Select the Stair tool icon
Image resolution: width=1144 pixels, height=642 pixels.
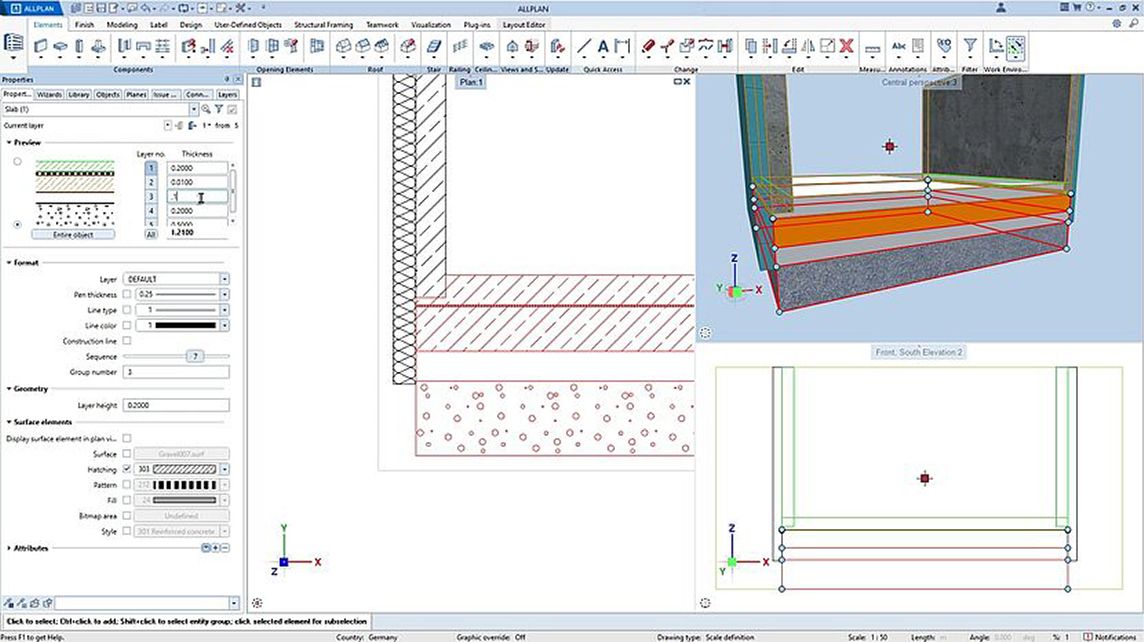434,46
